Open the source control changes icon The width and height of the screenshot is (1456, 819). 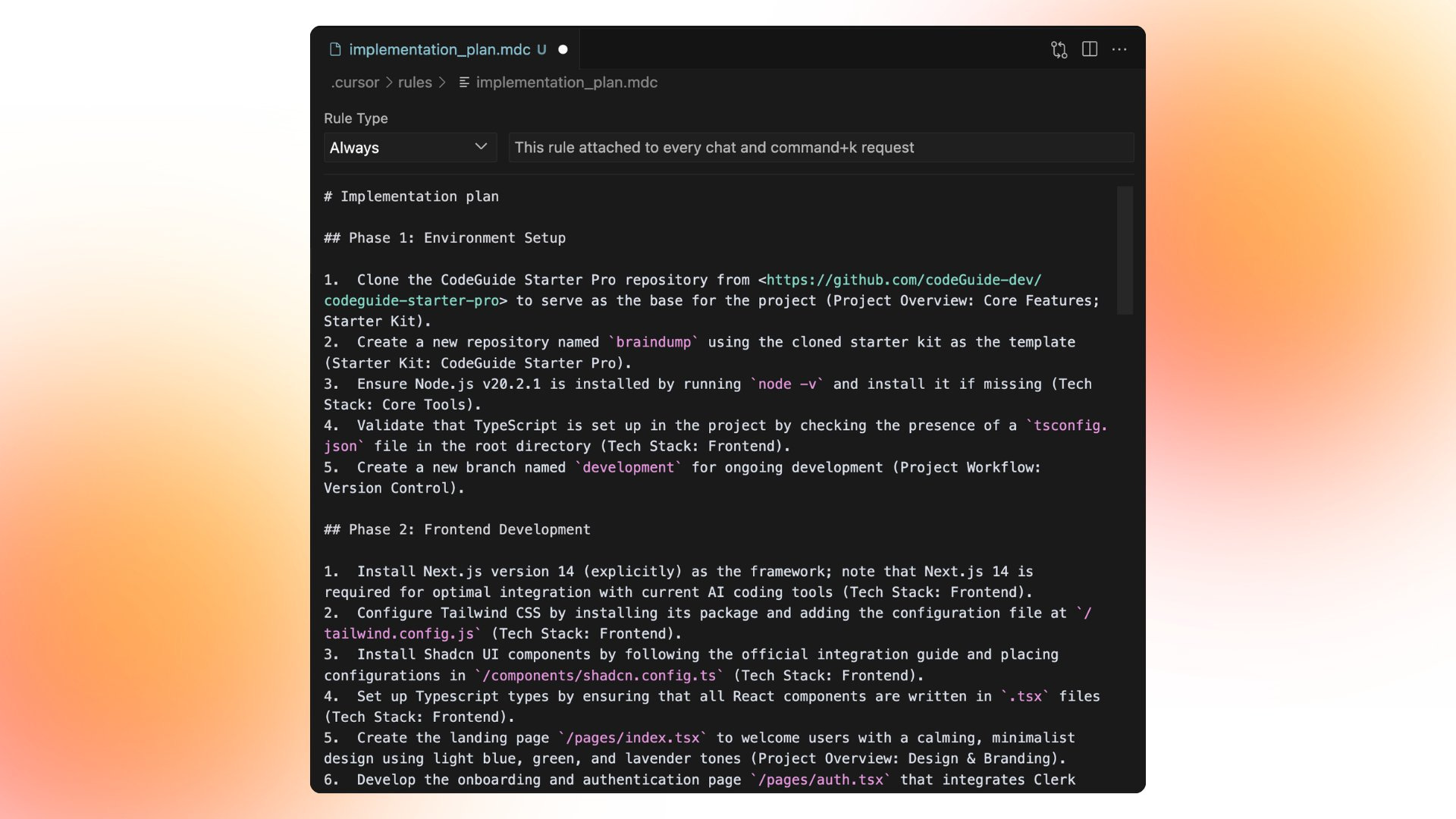1059,49
